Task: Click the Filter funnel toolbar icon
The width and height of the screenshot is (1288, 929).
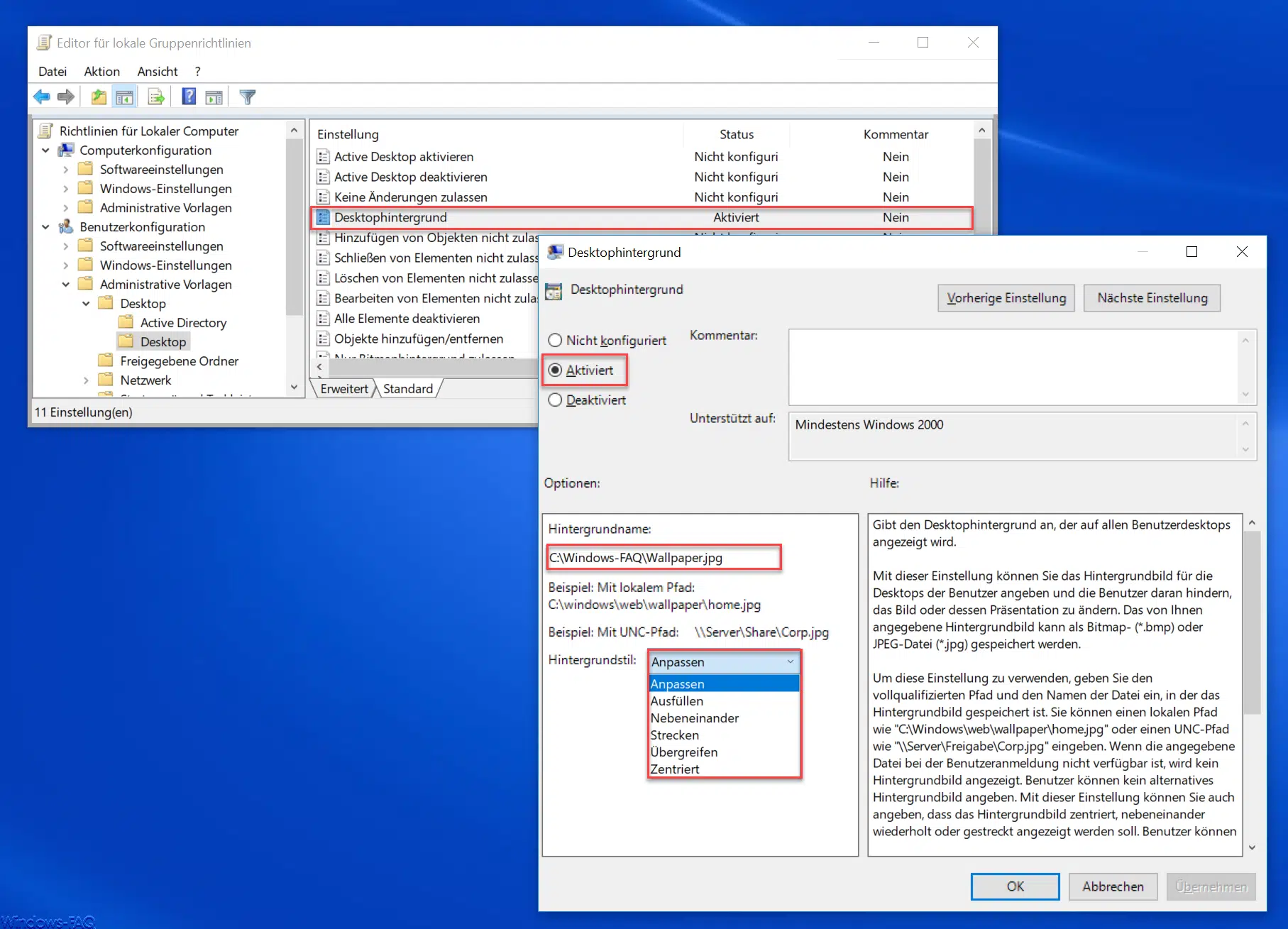Action: pos(248,97)
